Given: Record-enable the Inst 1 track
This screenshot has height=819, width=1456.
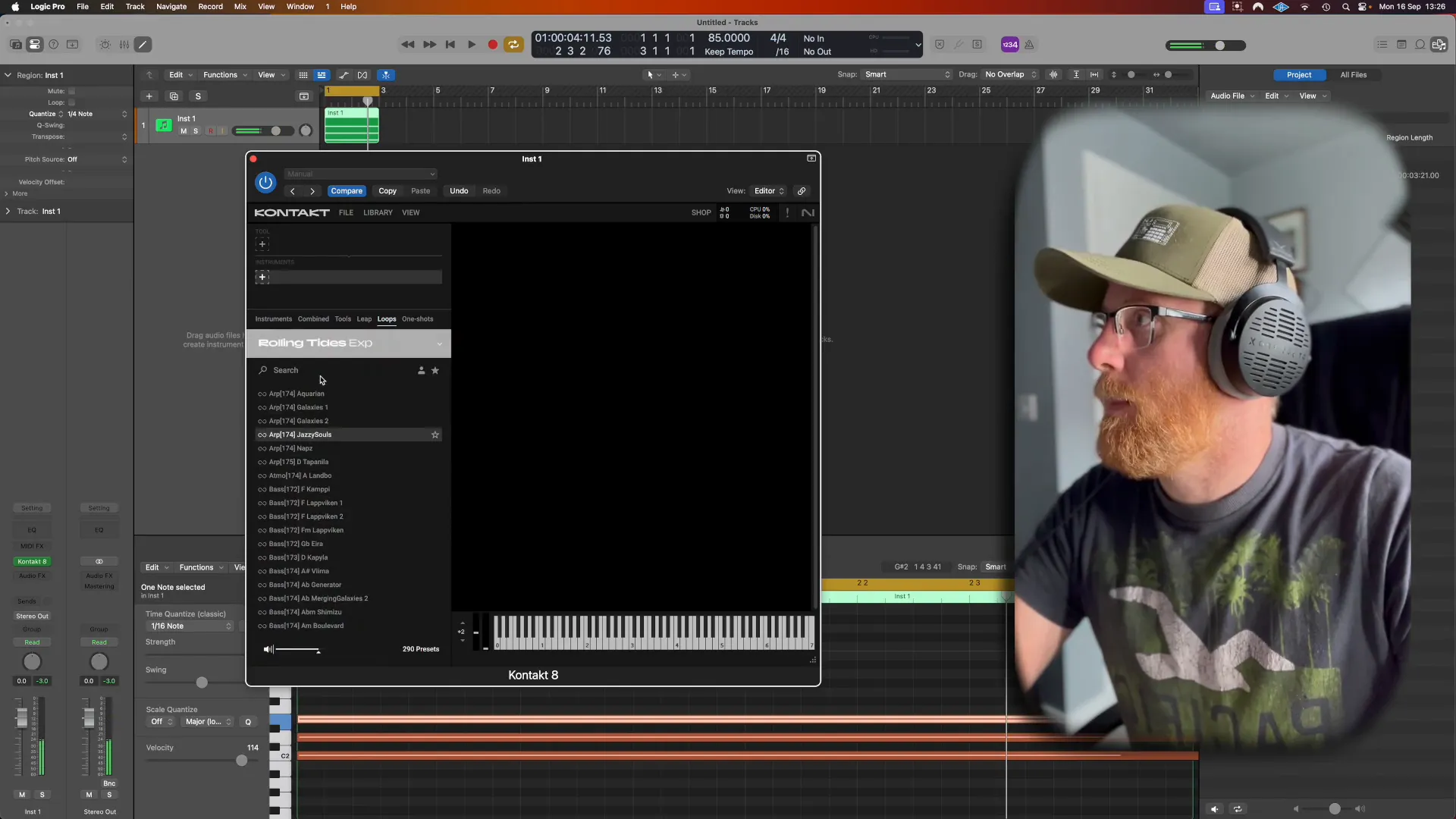Looking at the screenshot, I should tap(210, 131).
